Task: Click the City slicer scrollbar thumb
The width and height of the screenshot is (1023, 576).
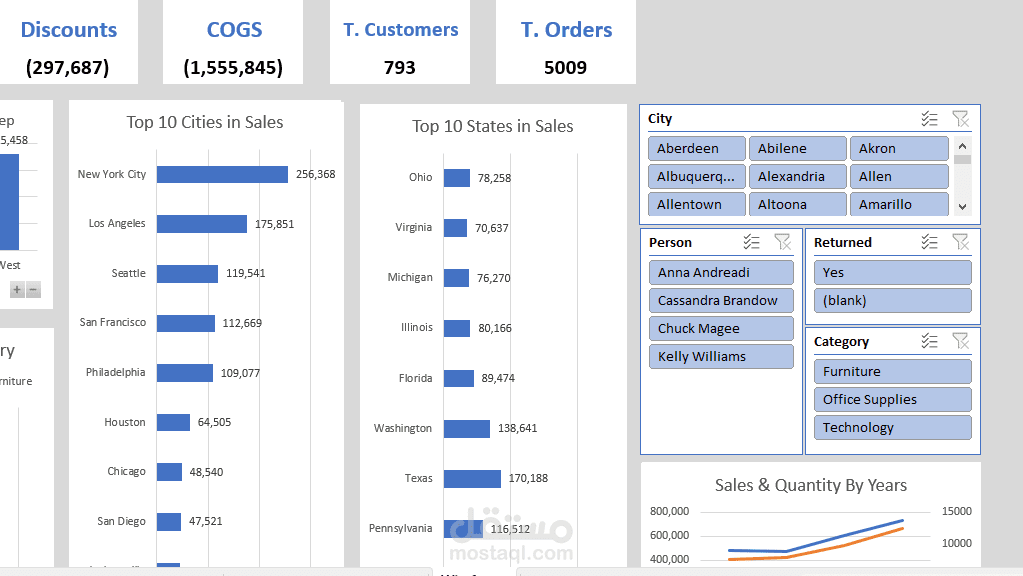Action: (x=962, y=159)
